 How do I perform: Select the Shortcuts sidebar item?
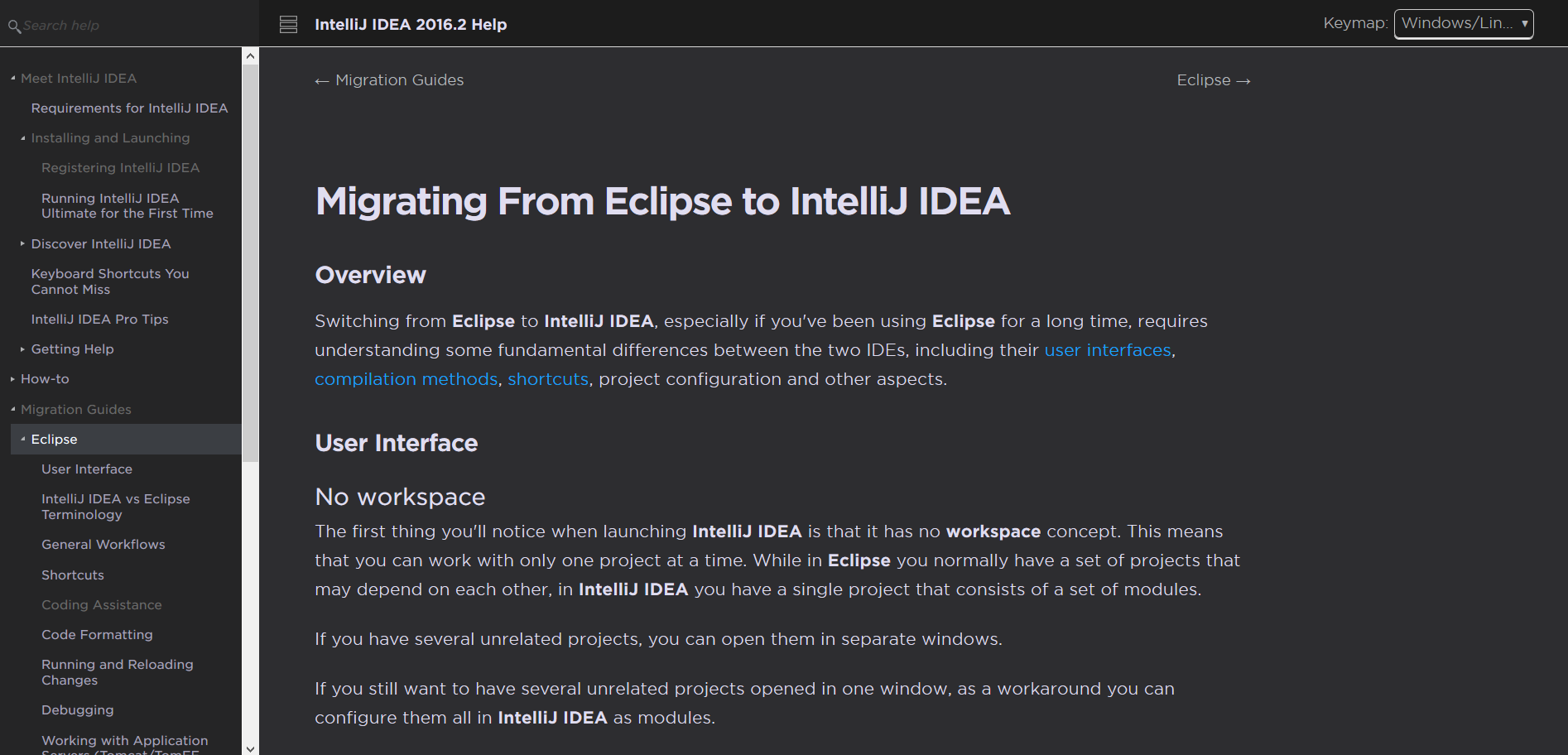pyautogui.click(x=73, y=575)
